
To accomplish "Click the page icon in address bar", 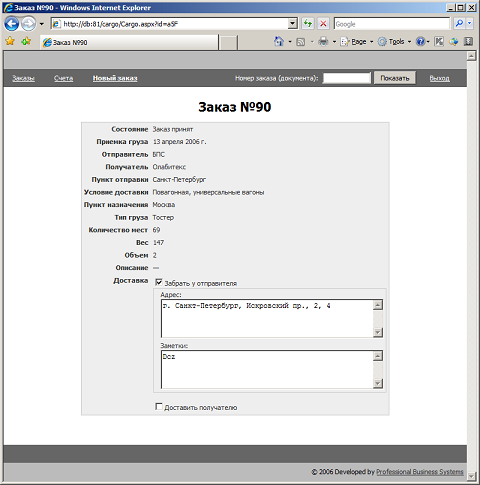I will [56, 24].
